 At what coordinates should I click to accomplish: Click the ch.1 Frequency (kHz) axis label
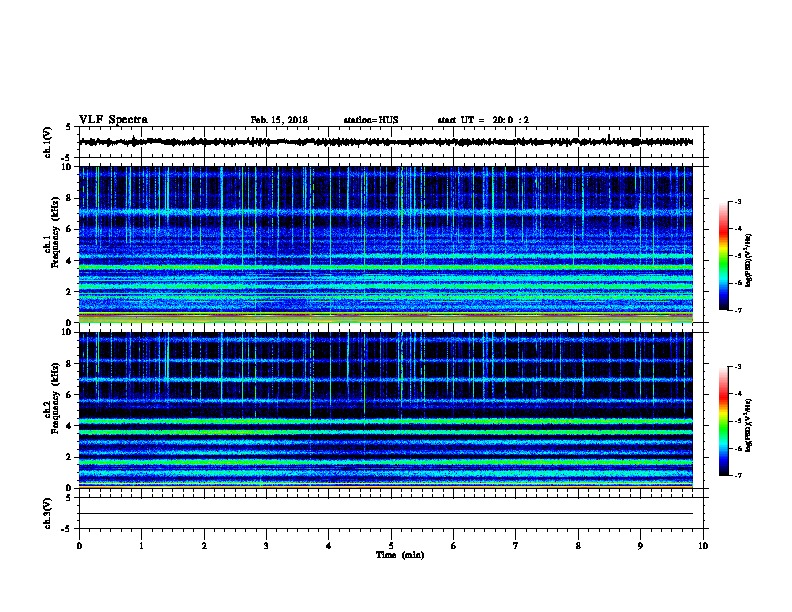click(x=52, y=232)
